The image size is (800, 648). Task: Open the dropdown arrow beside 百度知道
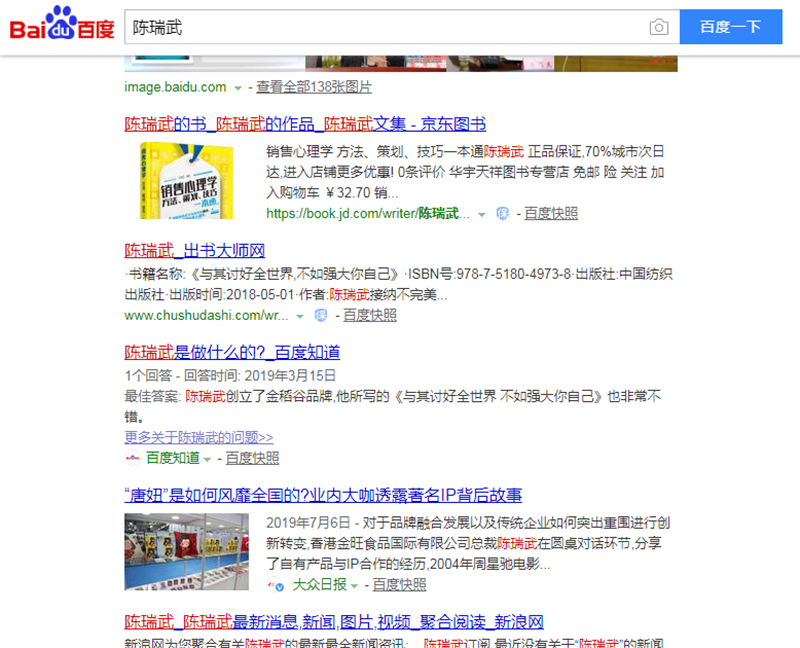coord(208,459)
